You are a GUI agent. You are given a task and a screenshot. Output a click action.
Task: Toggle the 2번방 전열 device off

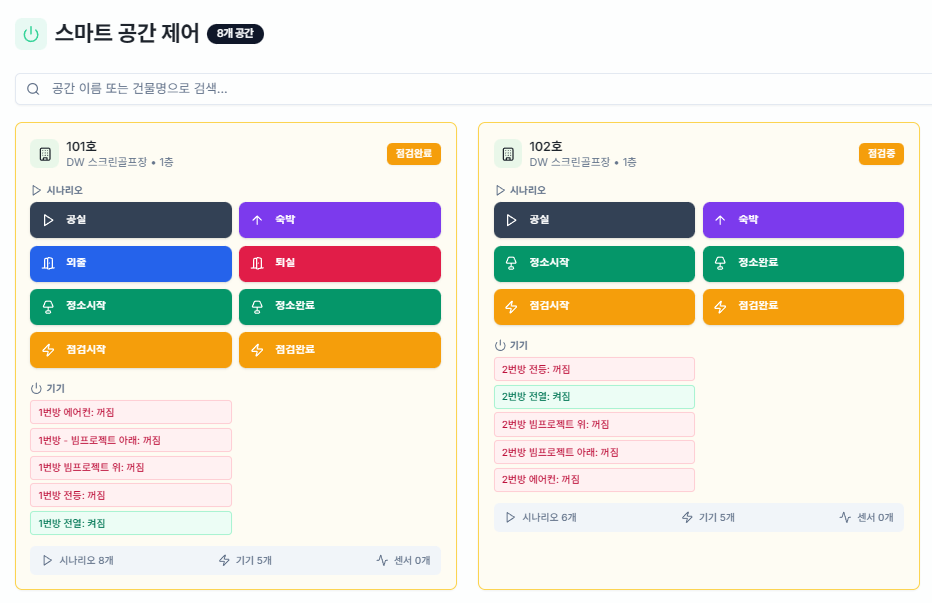594,396
